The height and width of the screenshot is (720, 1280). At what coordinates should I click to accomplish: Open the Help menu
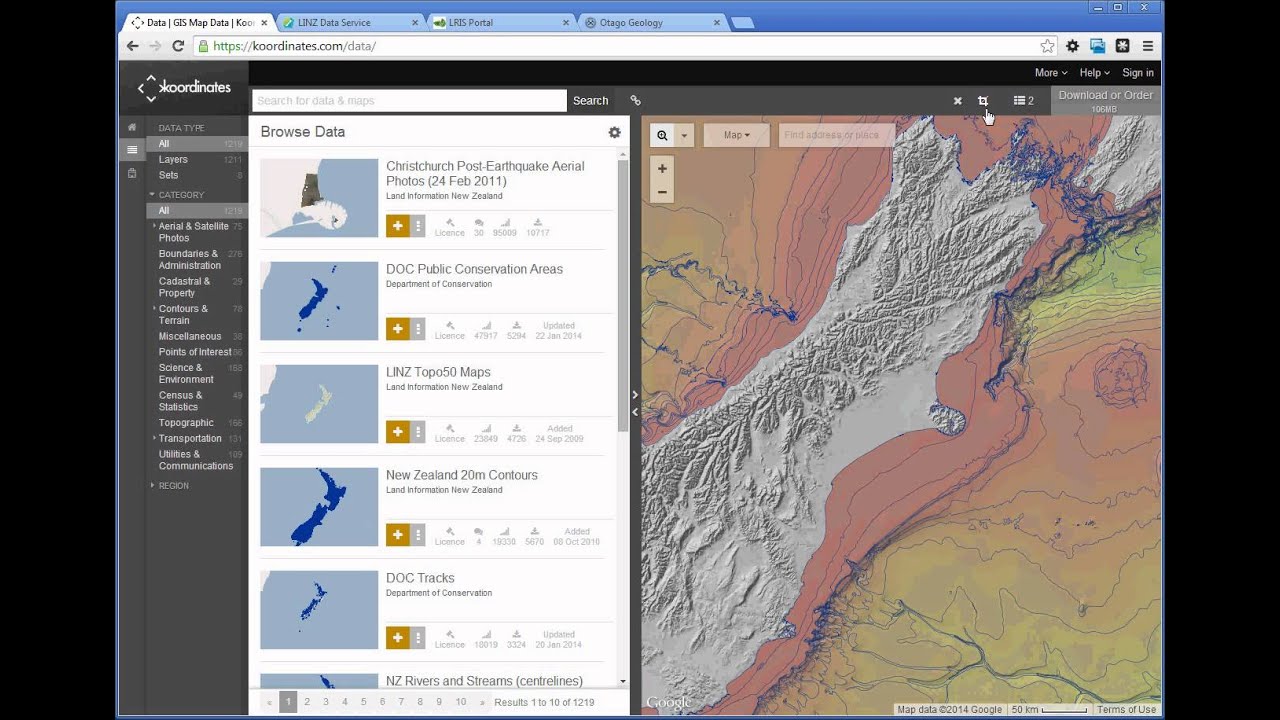(x=1095, y=73)
